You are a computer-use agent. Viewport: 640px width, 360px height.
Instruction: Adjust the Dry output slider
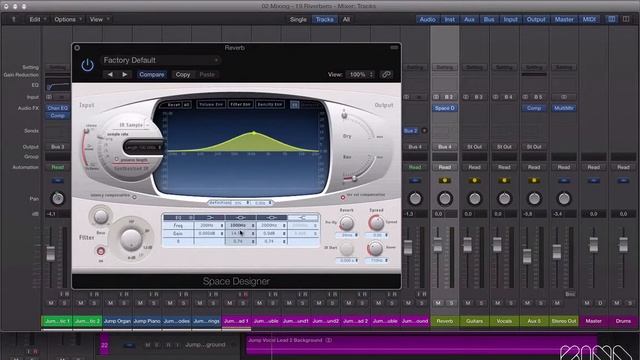344,116
